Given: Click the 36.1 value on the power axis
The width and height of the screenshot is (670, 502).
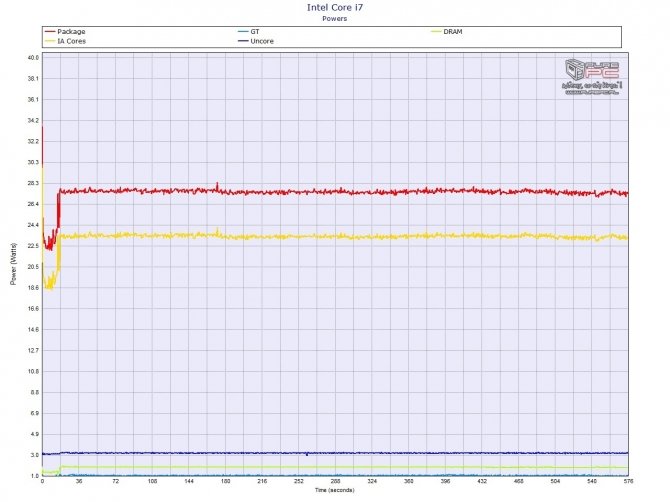Looking at the screenshot, I should pos(33,100).
